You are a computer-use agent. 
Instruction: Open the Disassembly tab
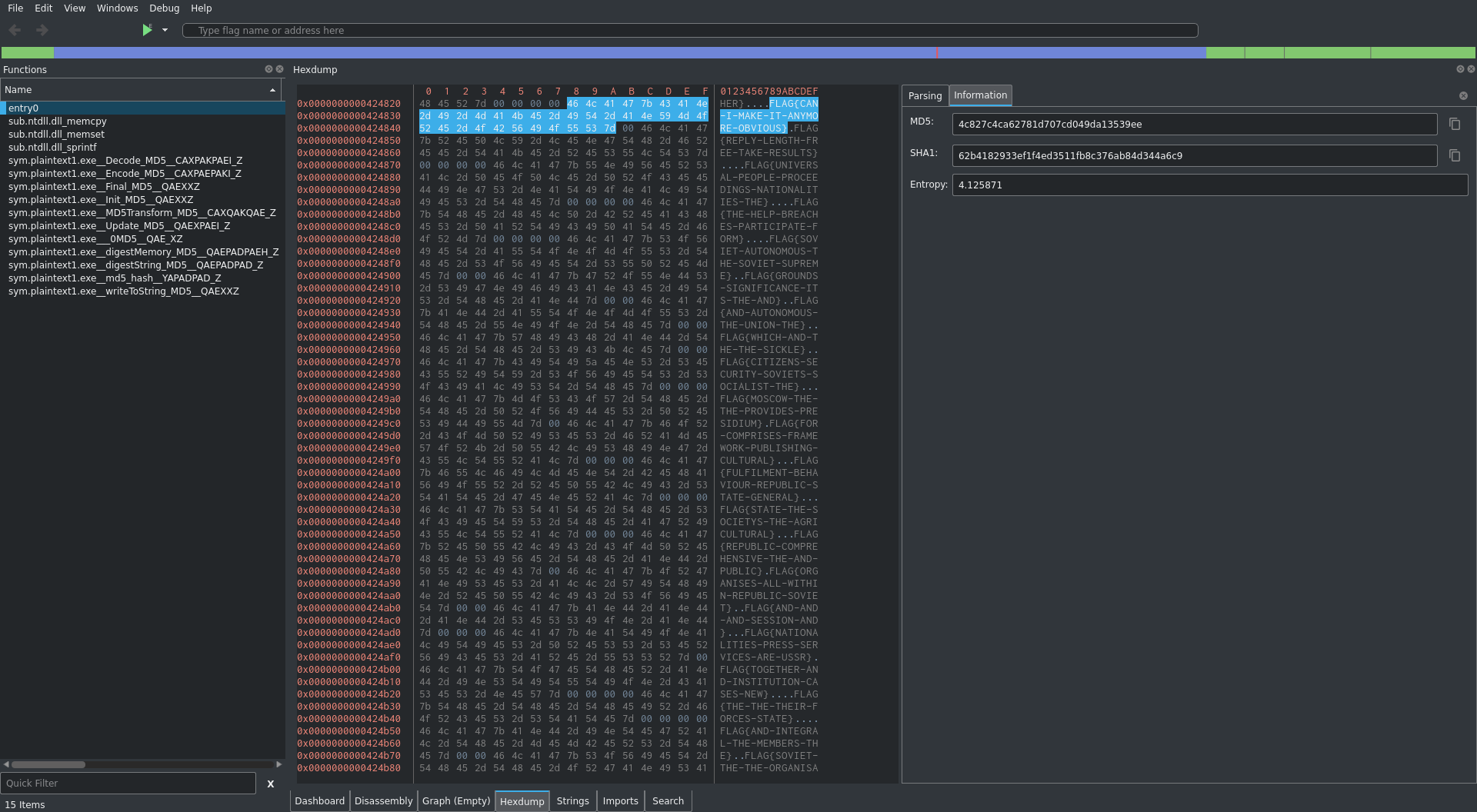coord(383,801)
